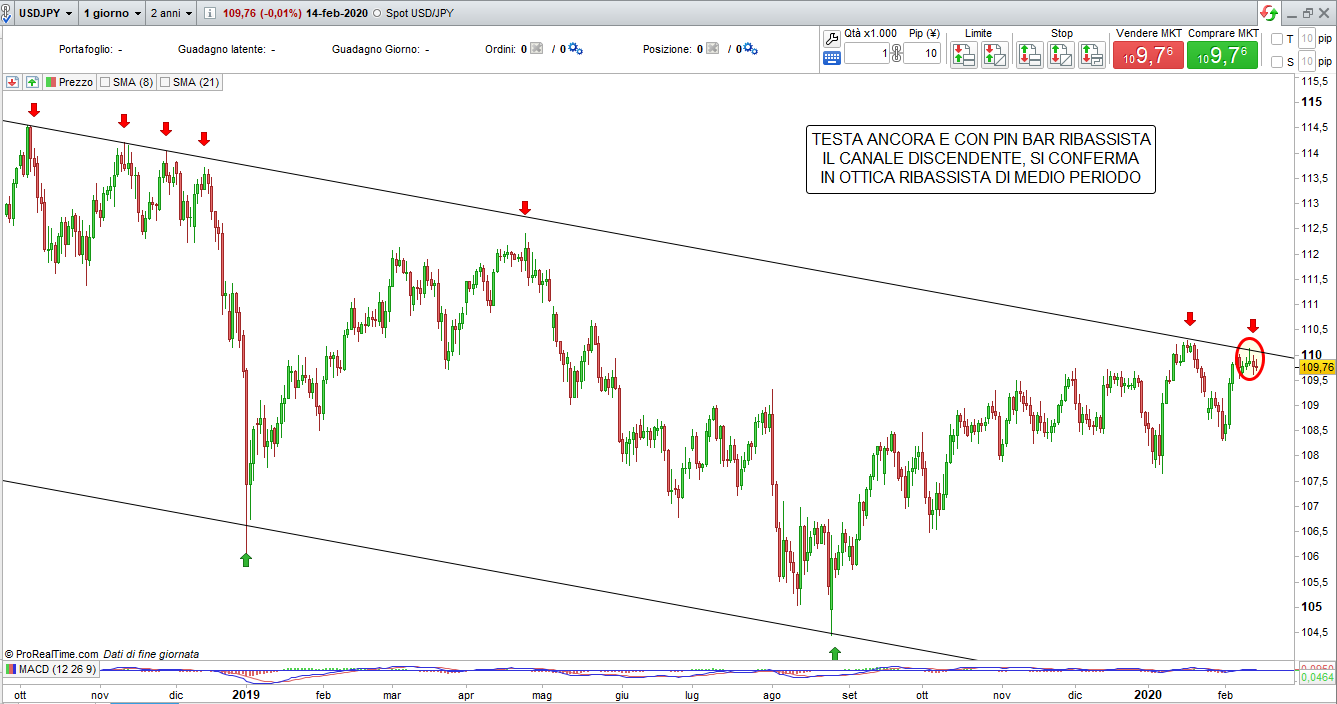Click the MACD indicator color icon
The width and height of the screenshot is (1337, 704).
(x=11, y=668)
